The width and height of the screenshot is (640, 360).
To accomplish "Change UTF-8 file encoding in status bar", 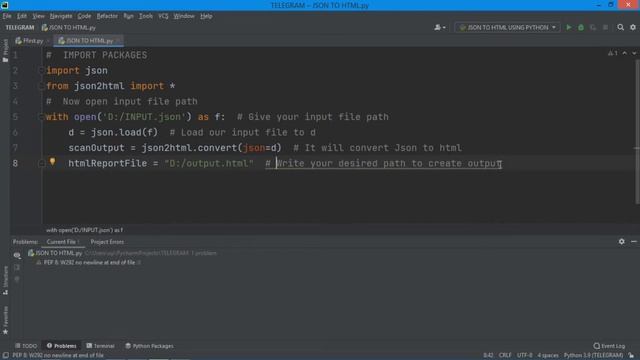I will pos(524,356).
